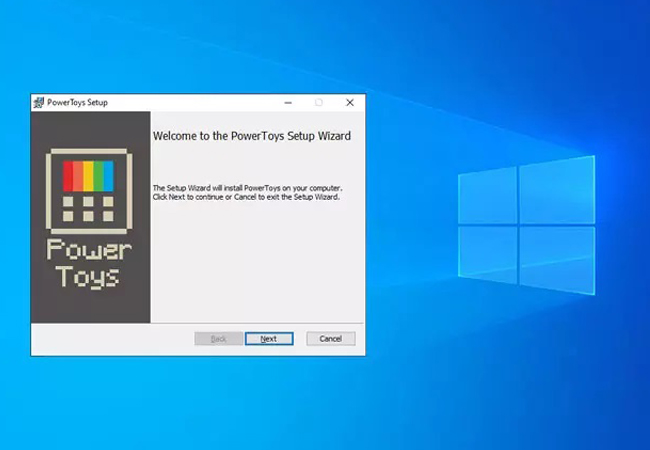Screen dimensions: 650x450
Task: Click the disabled Back button
Action: pyautogui.click(x=218, y=339)
